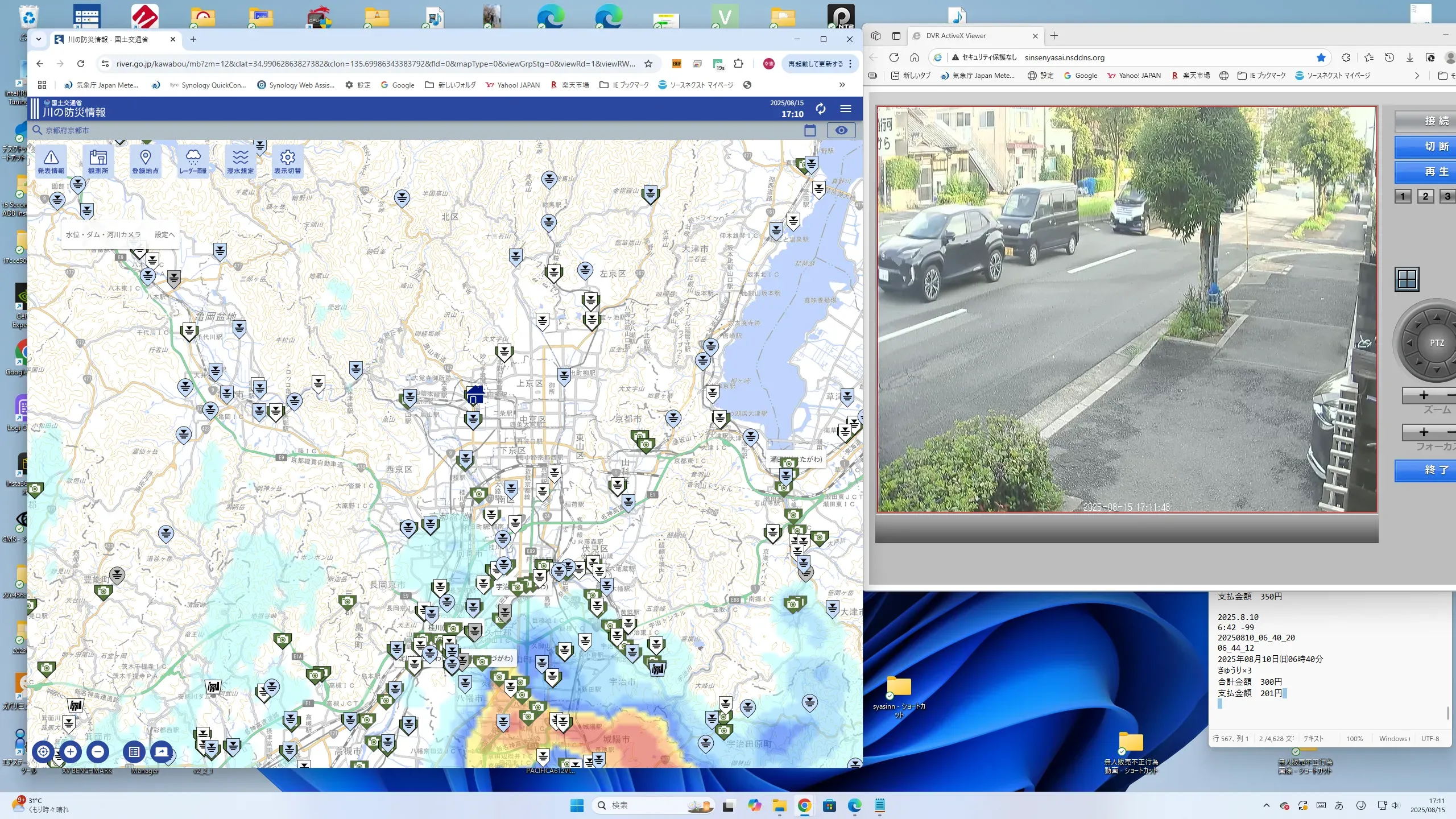Image resolution: width=1456 pixels, height=819 pixels.
Task: Open the hamburger menu in 川の防災情報
Action: [846, 109]
